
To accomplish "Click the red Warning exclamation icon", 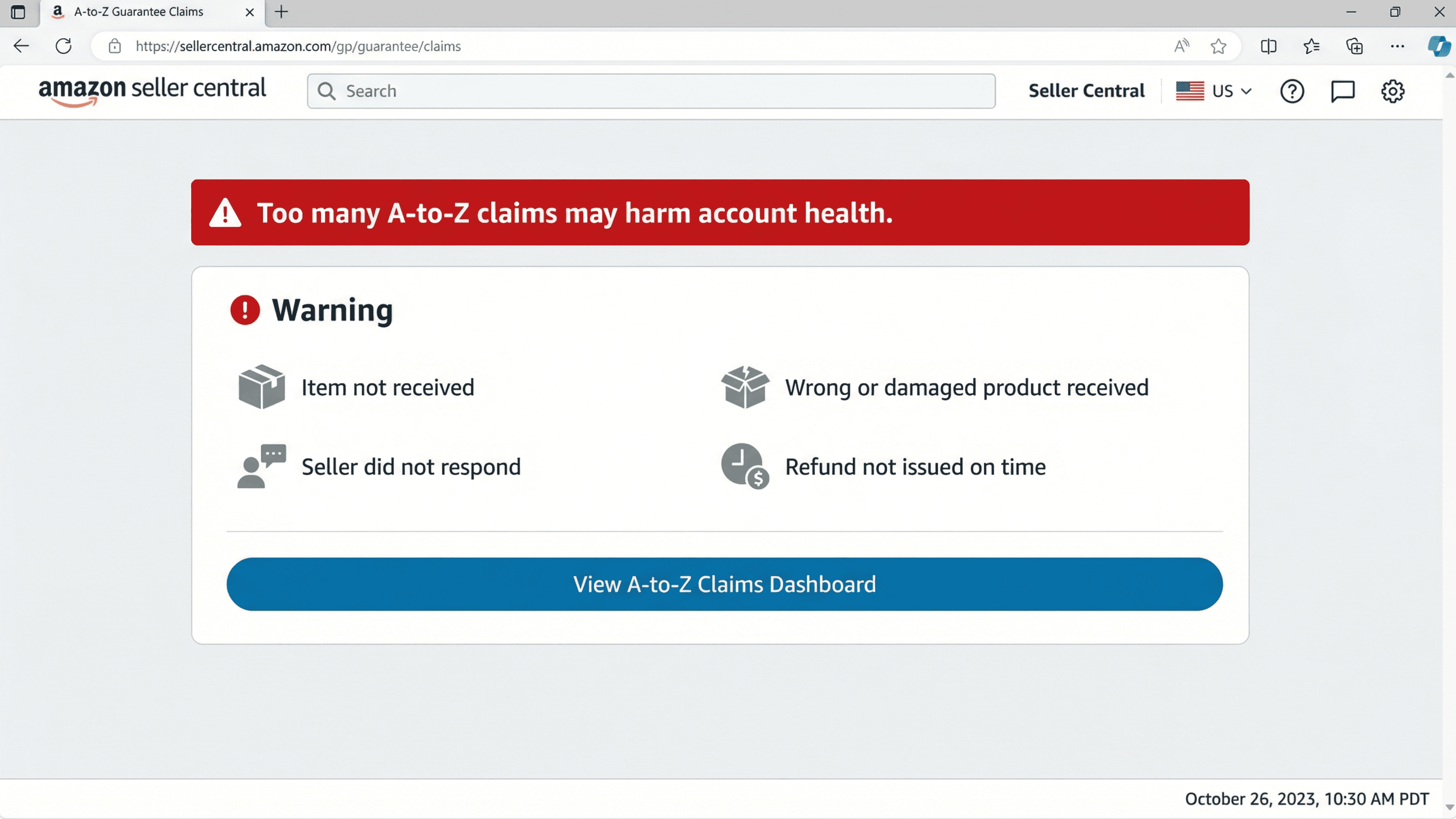I will tap(245, 310).
